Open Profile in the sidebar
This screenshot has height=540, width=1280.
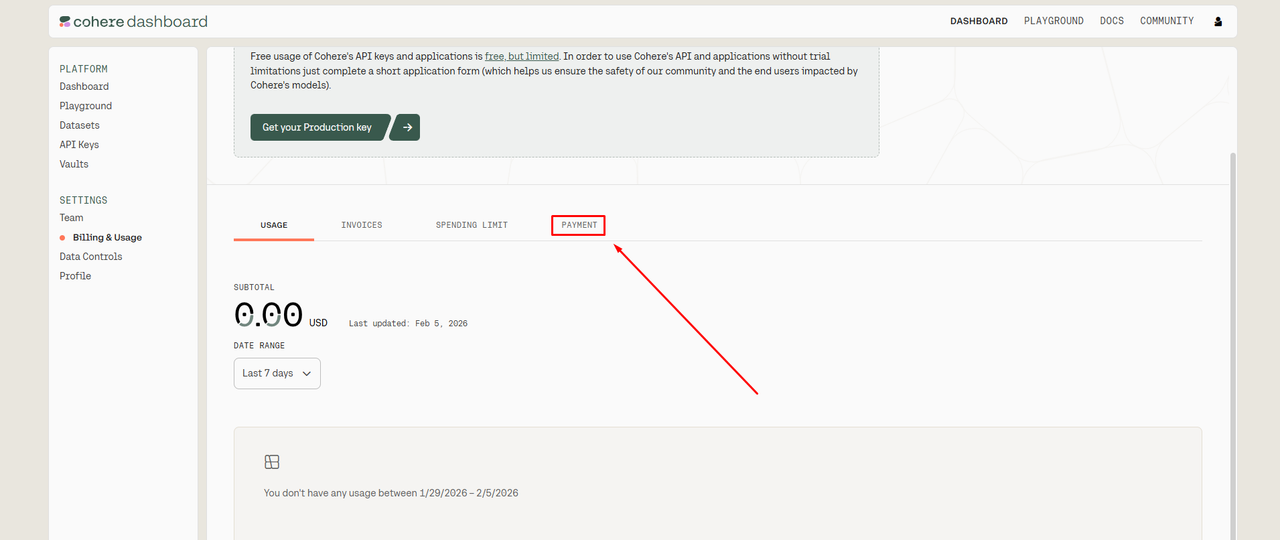point(75,276)
